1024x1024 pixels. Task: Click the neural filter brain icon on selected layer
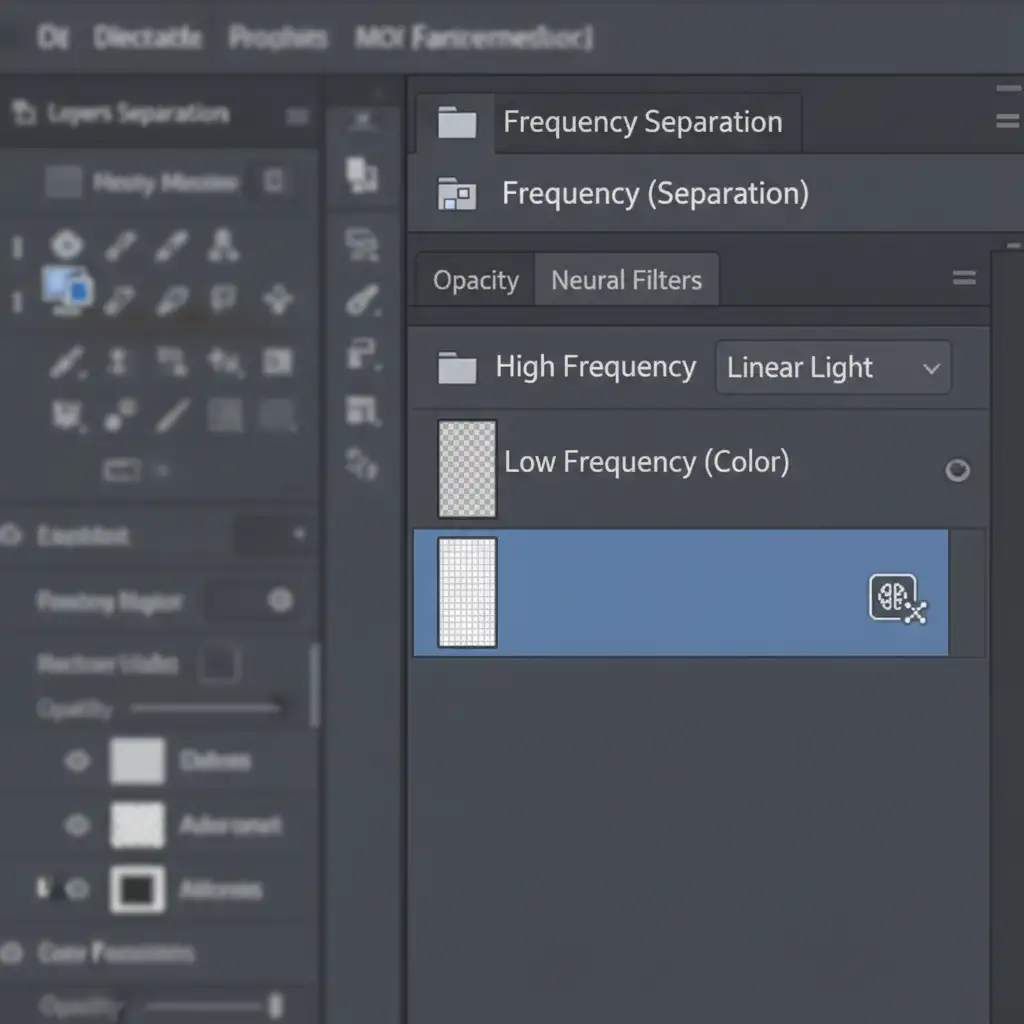tap(892, 597)
